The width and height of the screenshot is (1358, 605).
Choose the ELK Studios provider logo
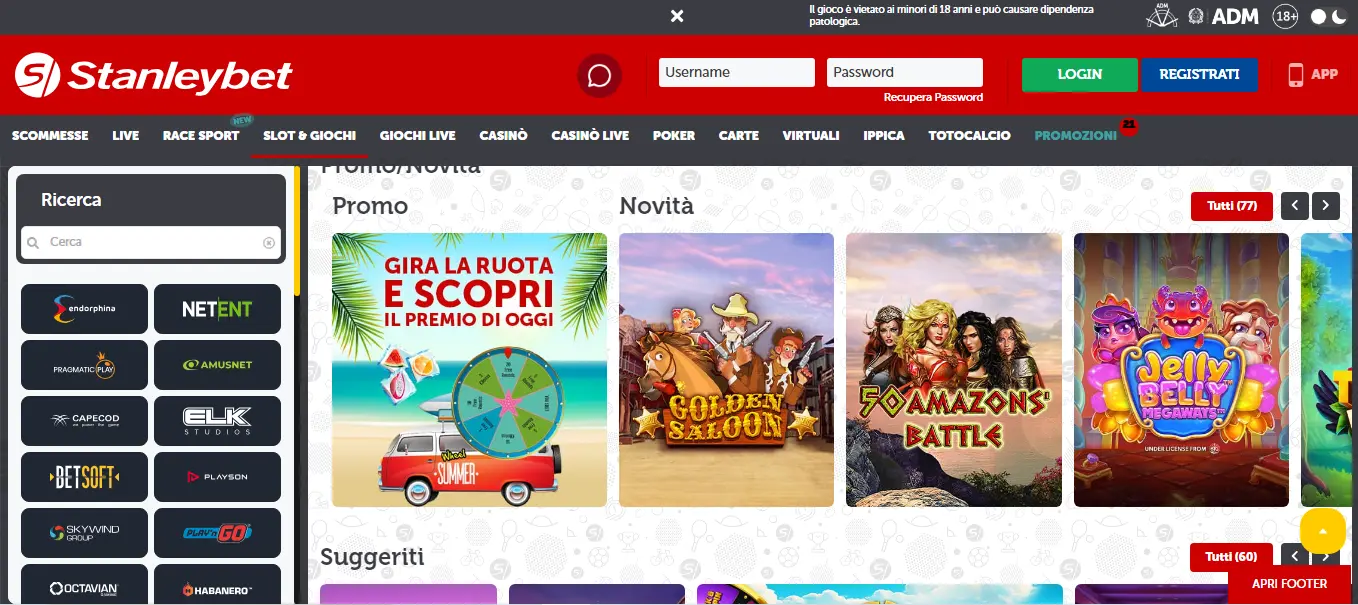click(217, 421)
